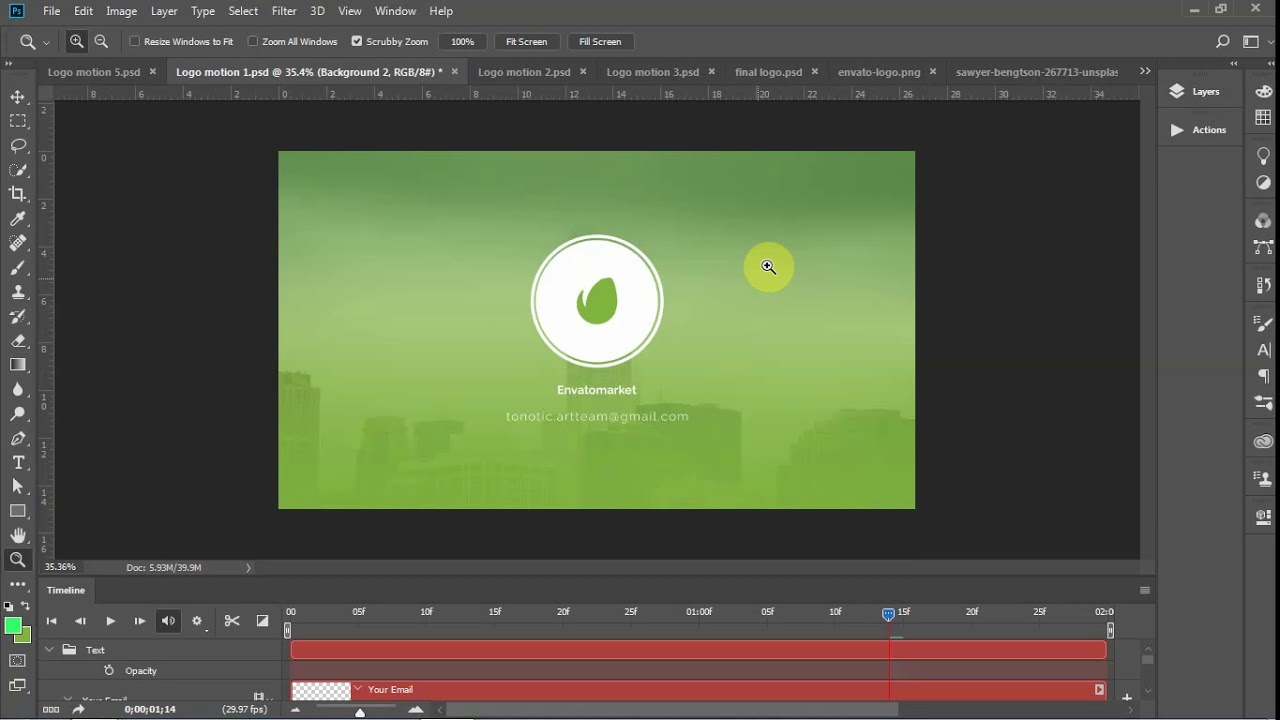The width and height of the screenshot is (1280, 720).
Task: Toggle Quick Mask mode
Action: (18, 661)
